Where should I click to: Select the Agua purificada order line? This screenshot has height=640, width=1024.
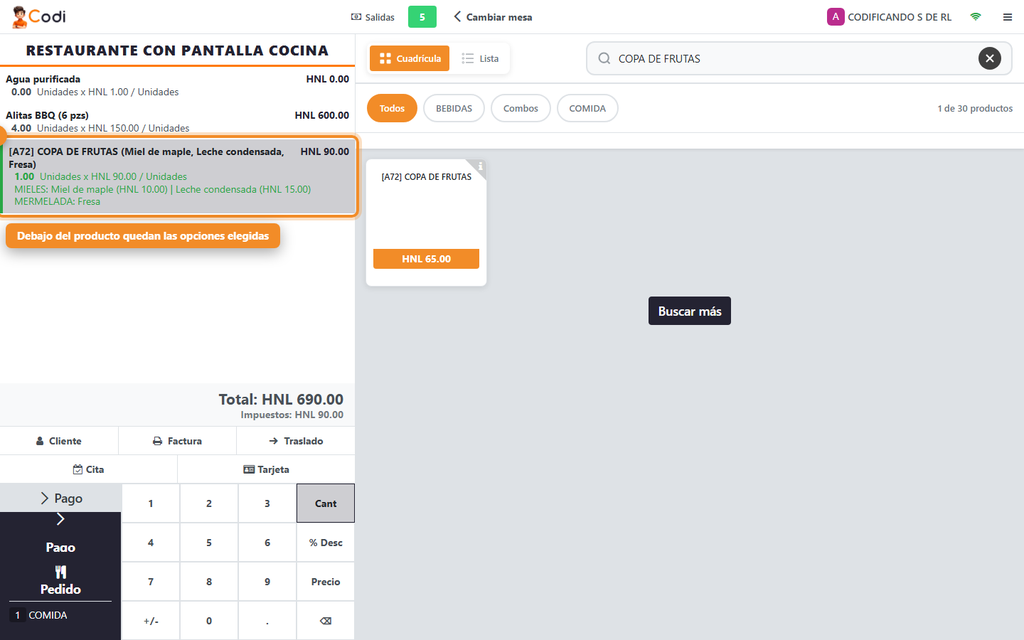pos(177,85)
